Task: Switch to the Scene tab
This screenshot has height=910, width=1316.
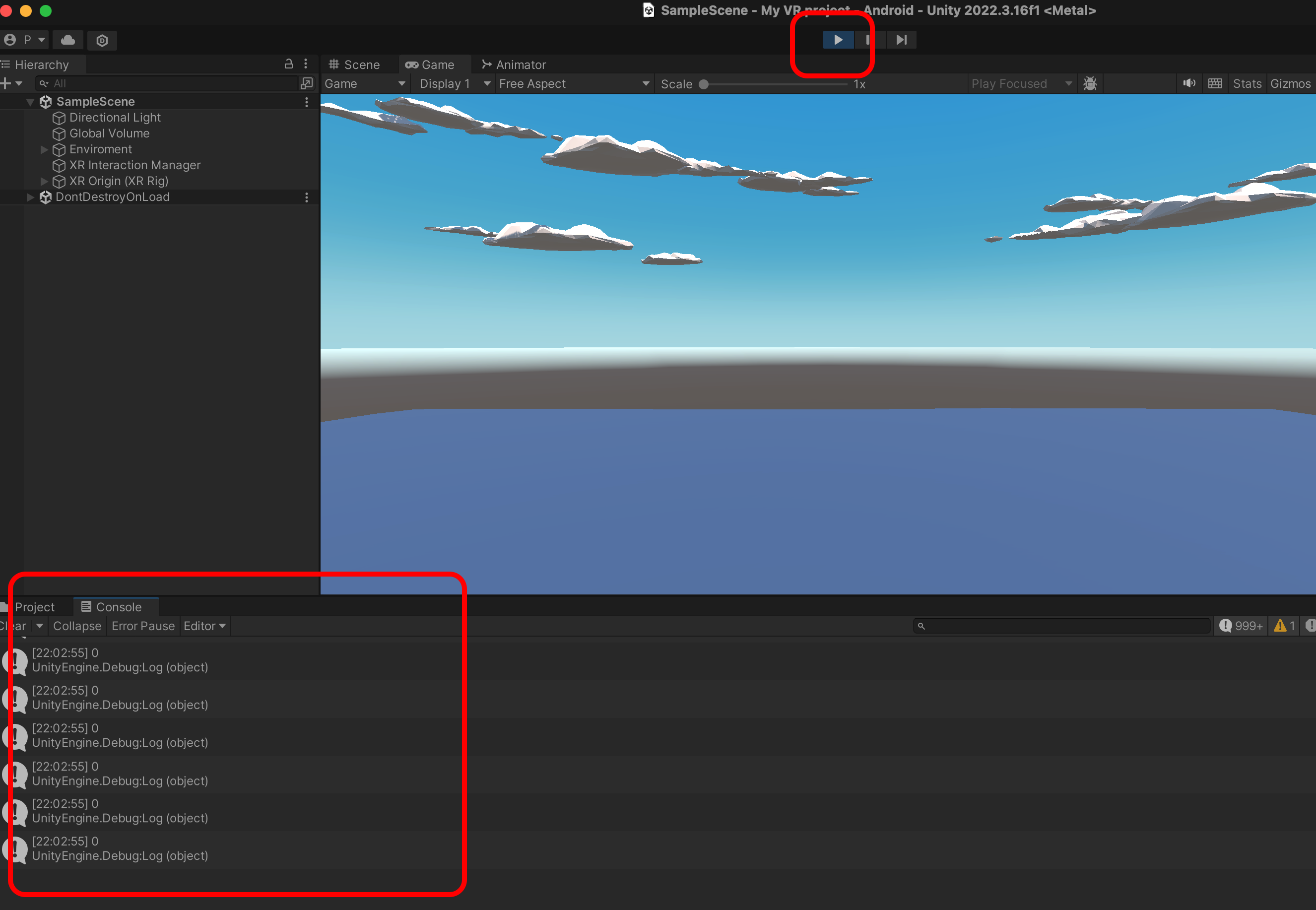Action: 354,65
